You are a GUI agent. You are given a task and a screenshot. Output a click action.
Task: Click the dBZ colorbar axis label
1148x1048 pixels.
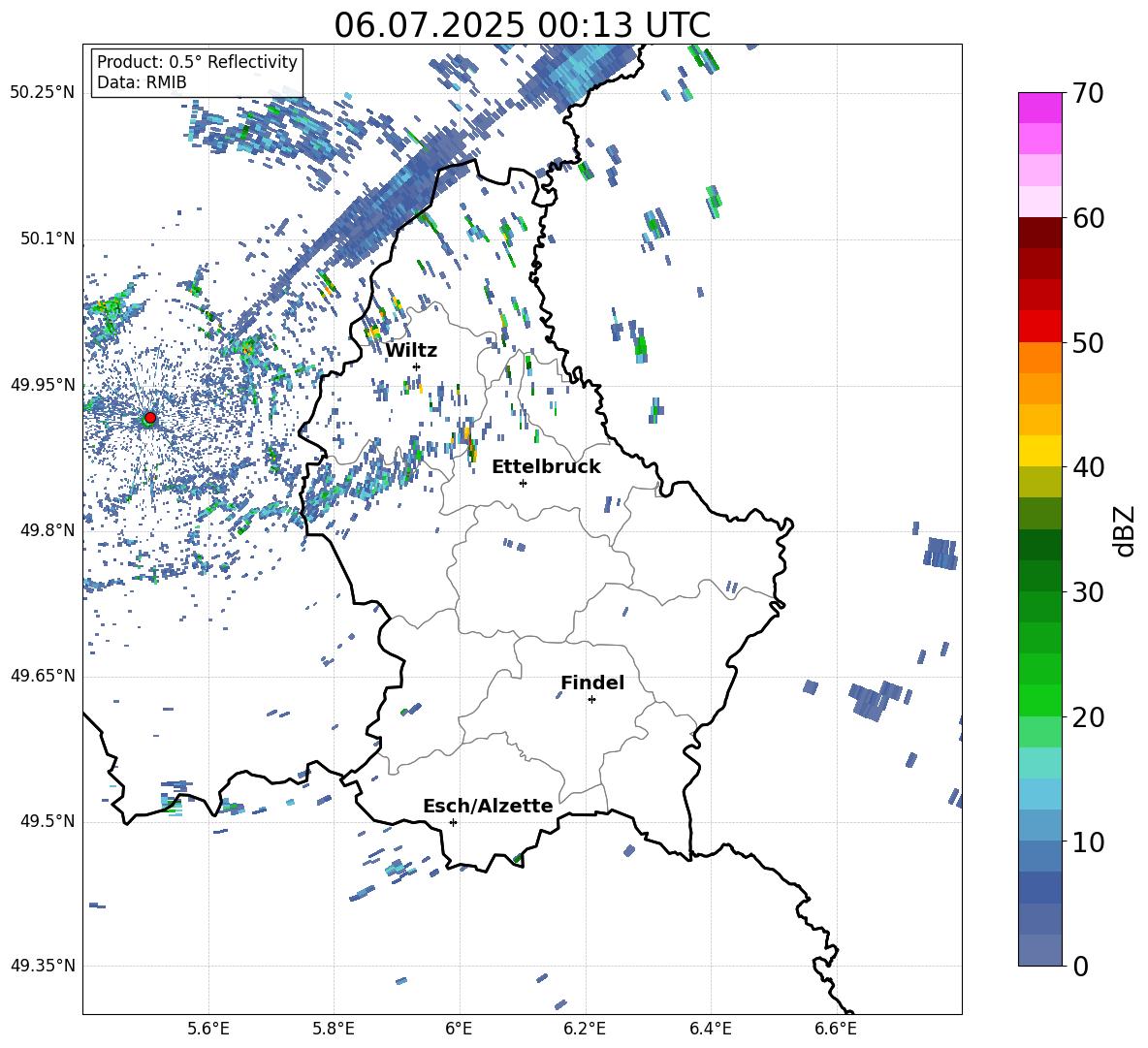click(1125, 530)
